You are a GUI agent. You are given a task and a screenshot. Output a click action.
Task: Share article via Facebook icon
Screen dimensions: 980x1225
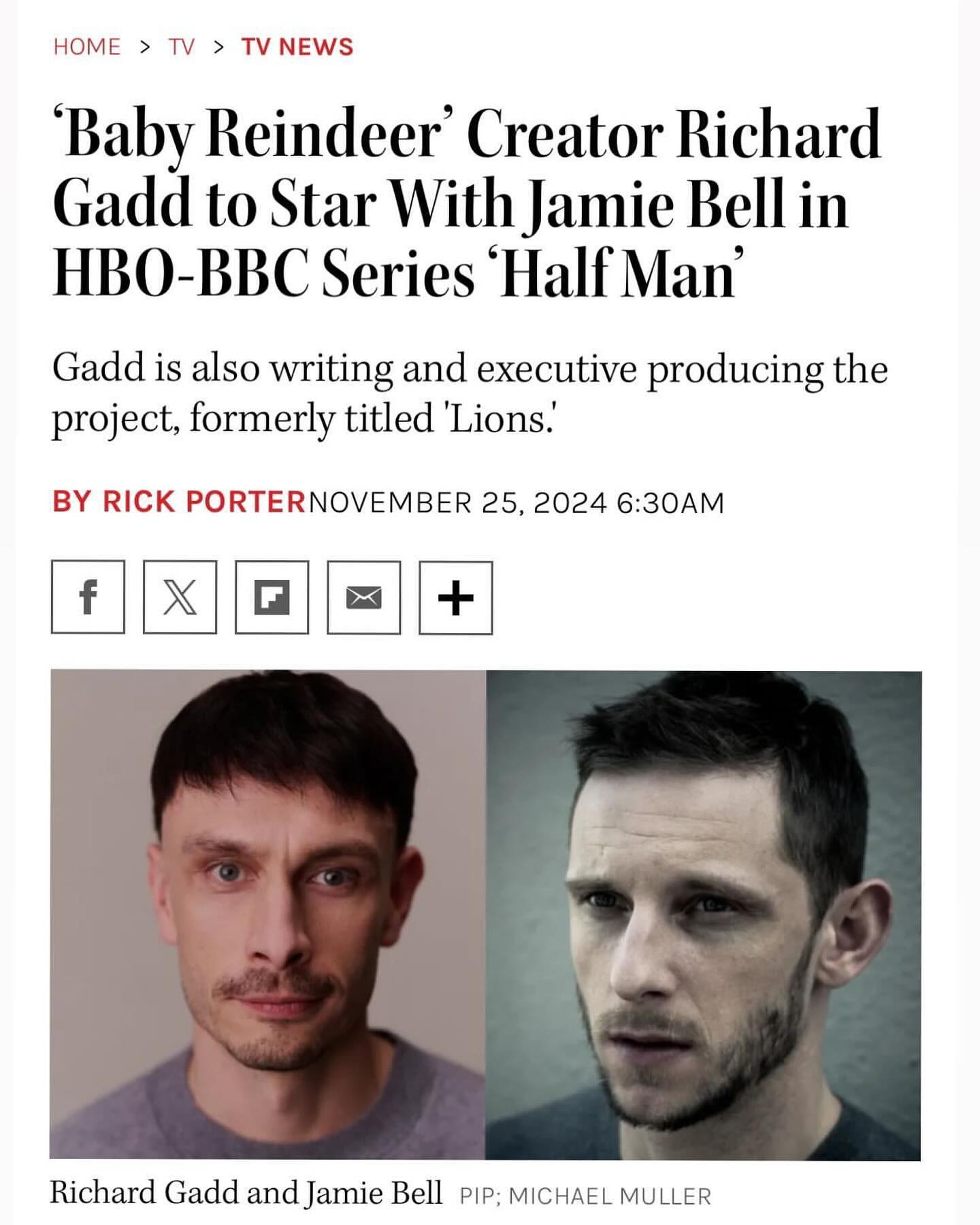click(x=88, y=598)
